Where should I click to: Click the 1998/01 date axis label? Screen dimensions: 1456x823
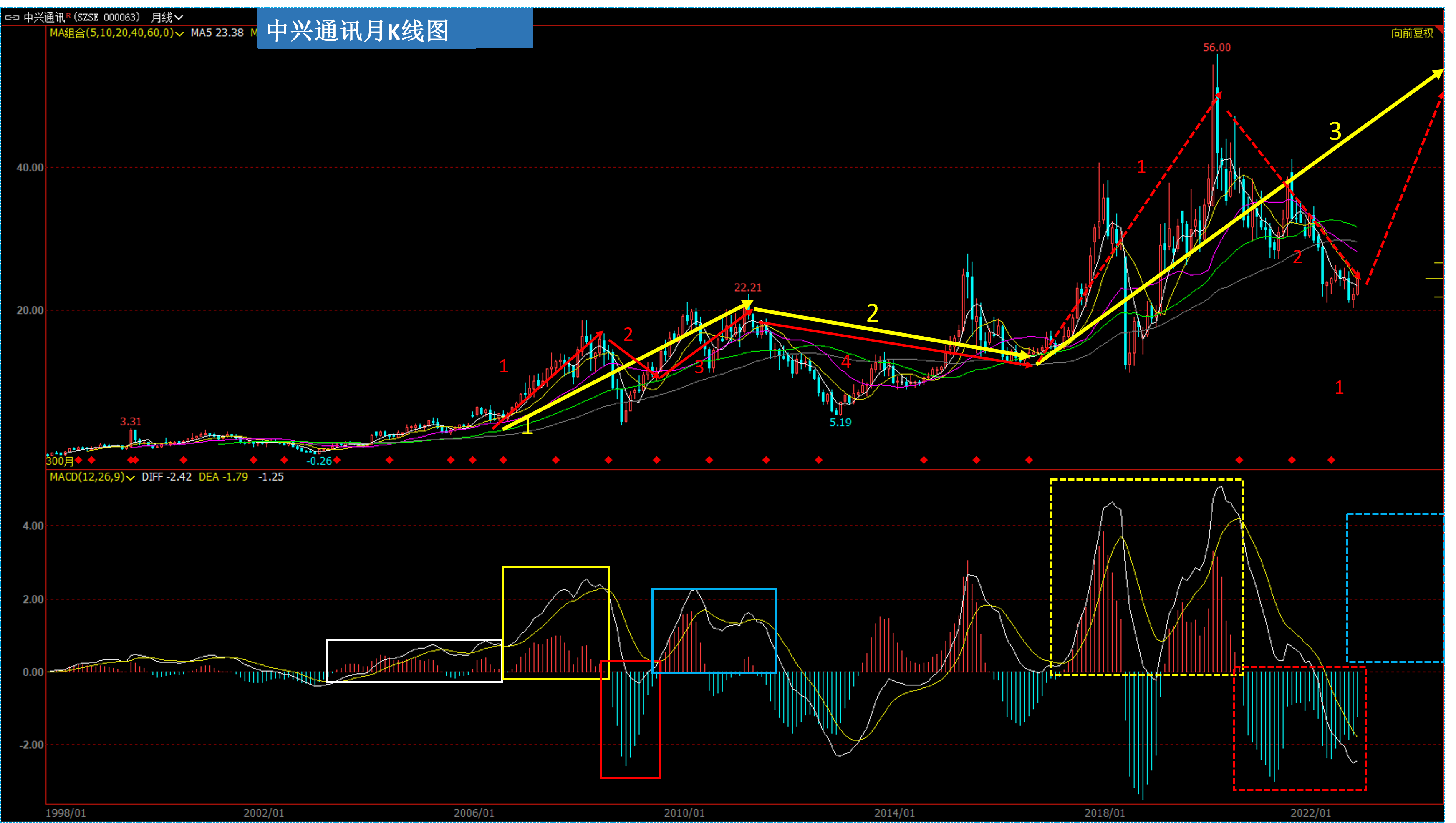(x=66, y=813)
